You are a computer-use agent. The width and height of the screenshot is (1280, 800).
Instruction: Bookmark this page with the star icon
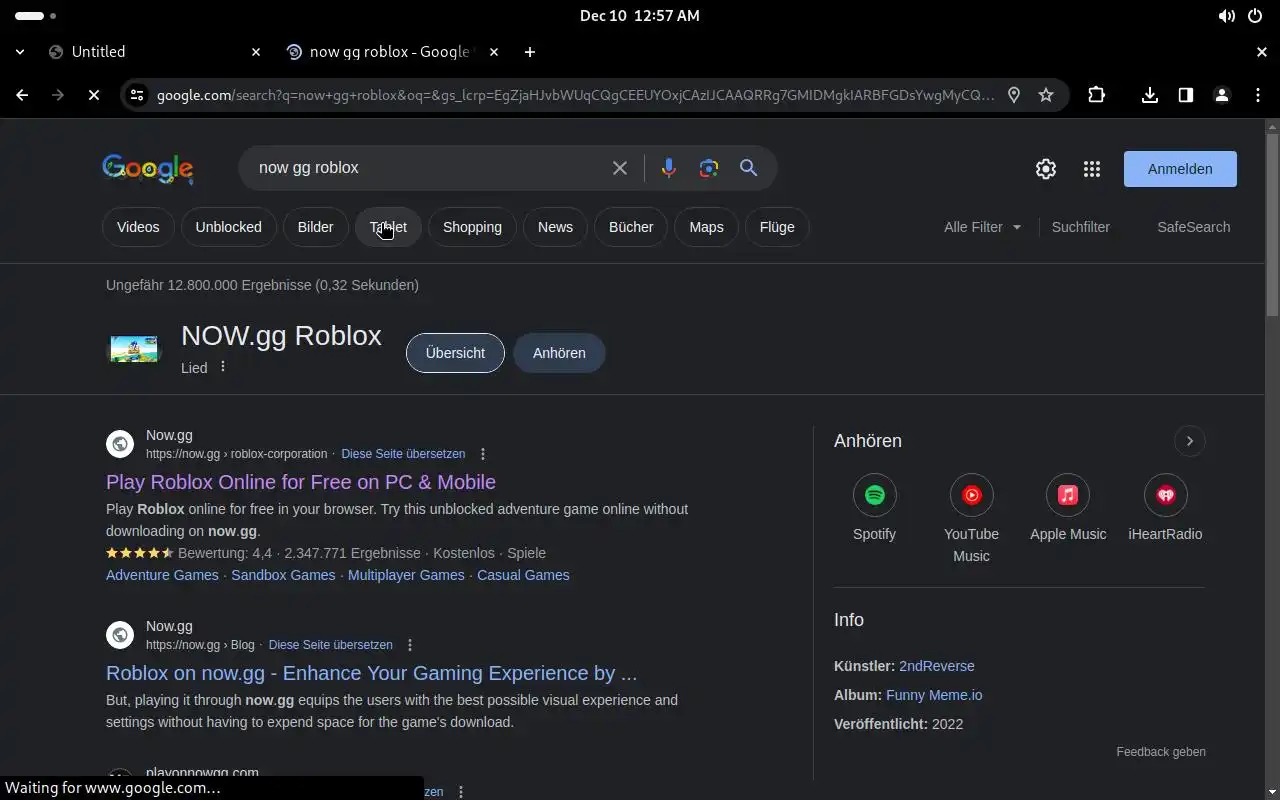(1046, 95)
